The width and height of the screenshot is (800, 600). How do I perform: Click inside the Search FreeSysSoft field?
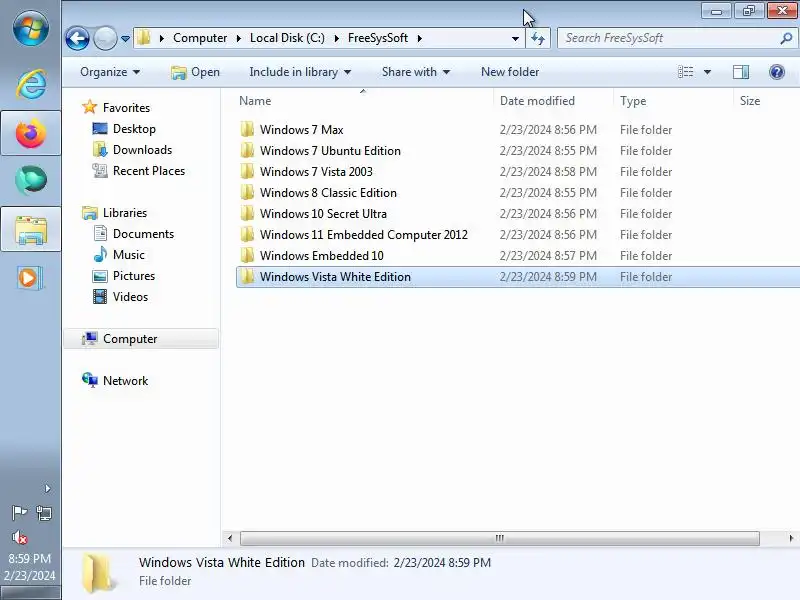tap(669, 38)
